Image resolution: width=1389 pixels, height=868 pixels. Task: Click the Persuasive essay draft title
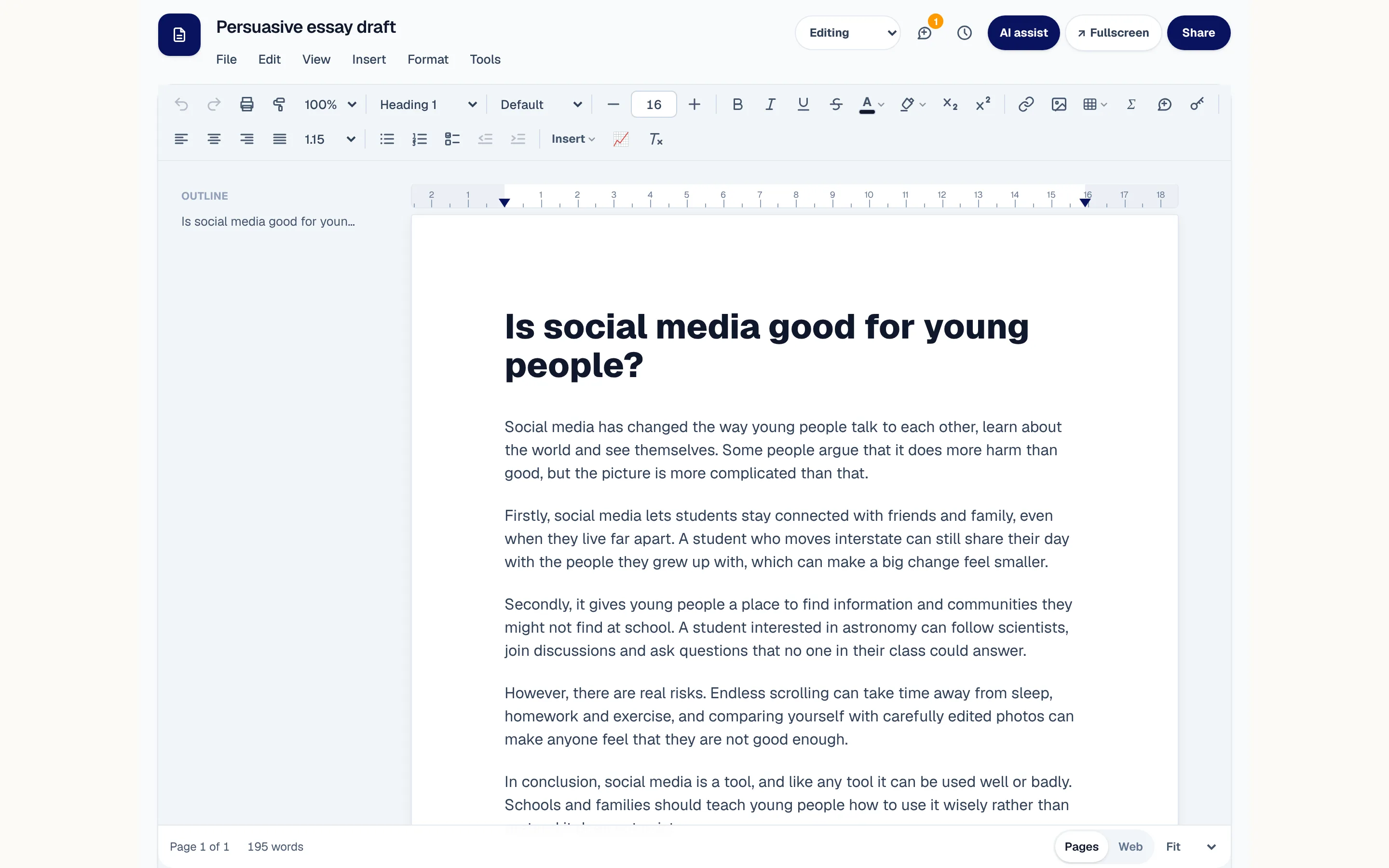pos(306,27)
